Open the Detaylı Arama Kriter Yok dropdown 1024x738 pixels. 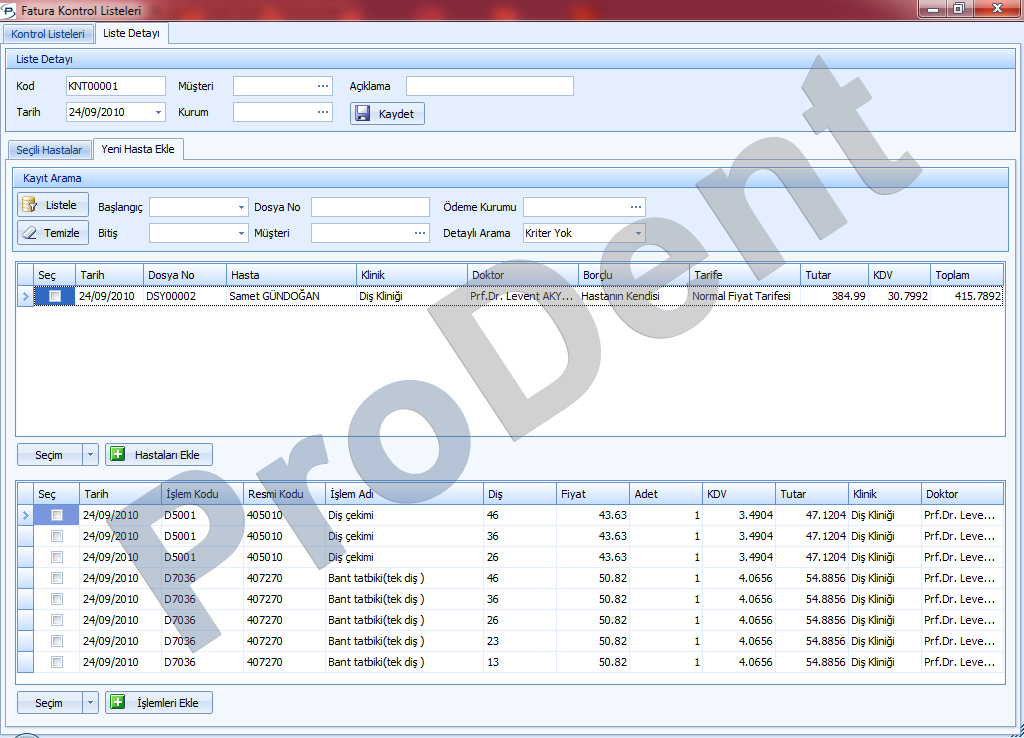tap(638, 233)
